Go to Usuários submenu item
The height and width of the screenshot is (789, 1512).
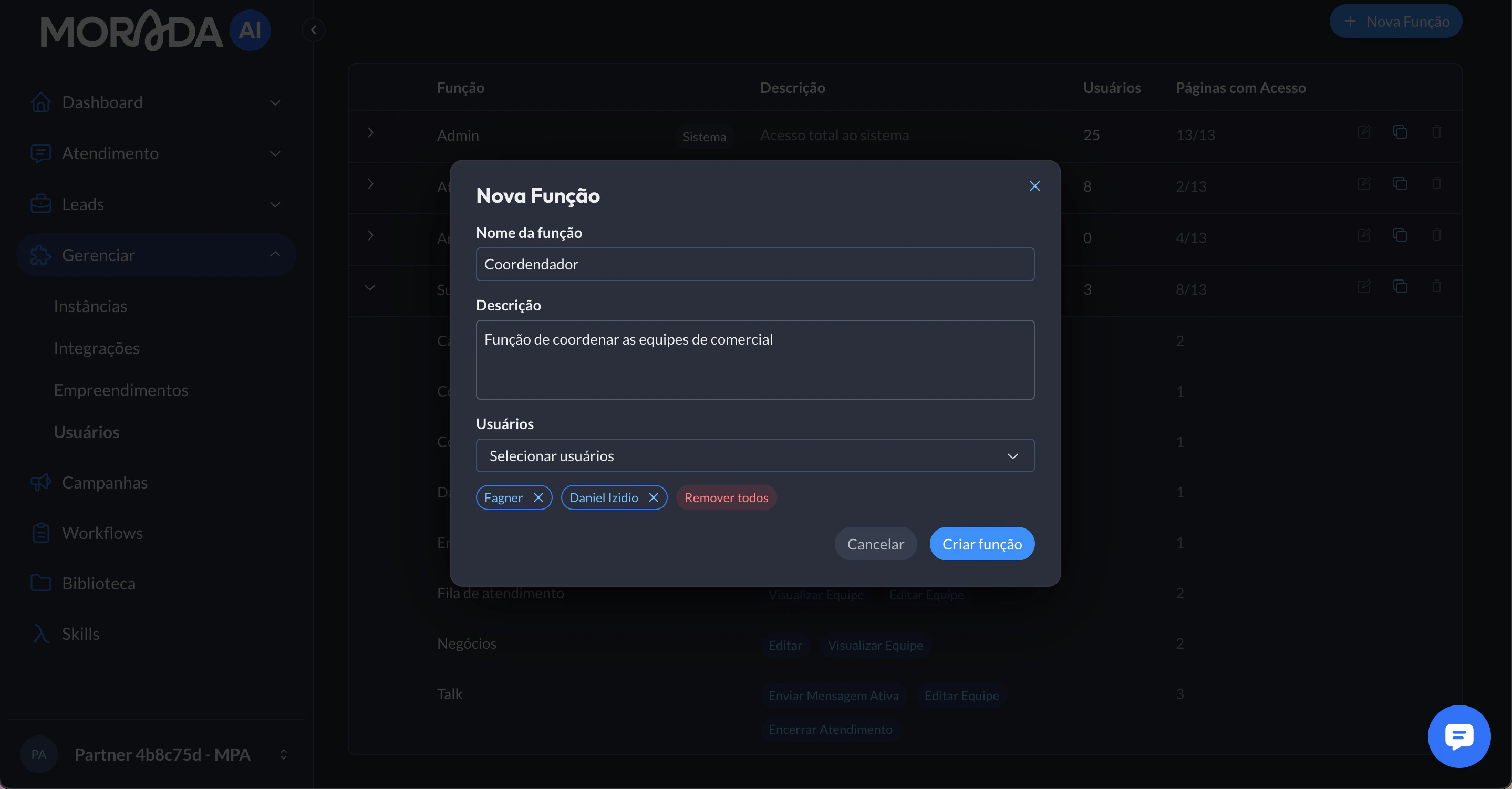pos(87,432)
